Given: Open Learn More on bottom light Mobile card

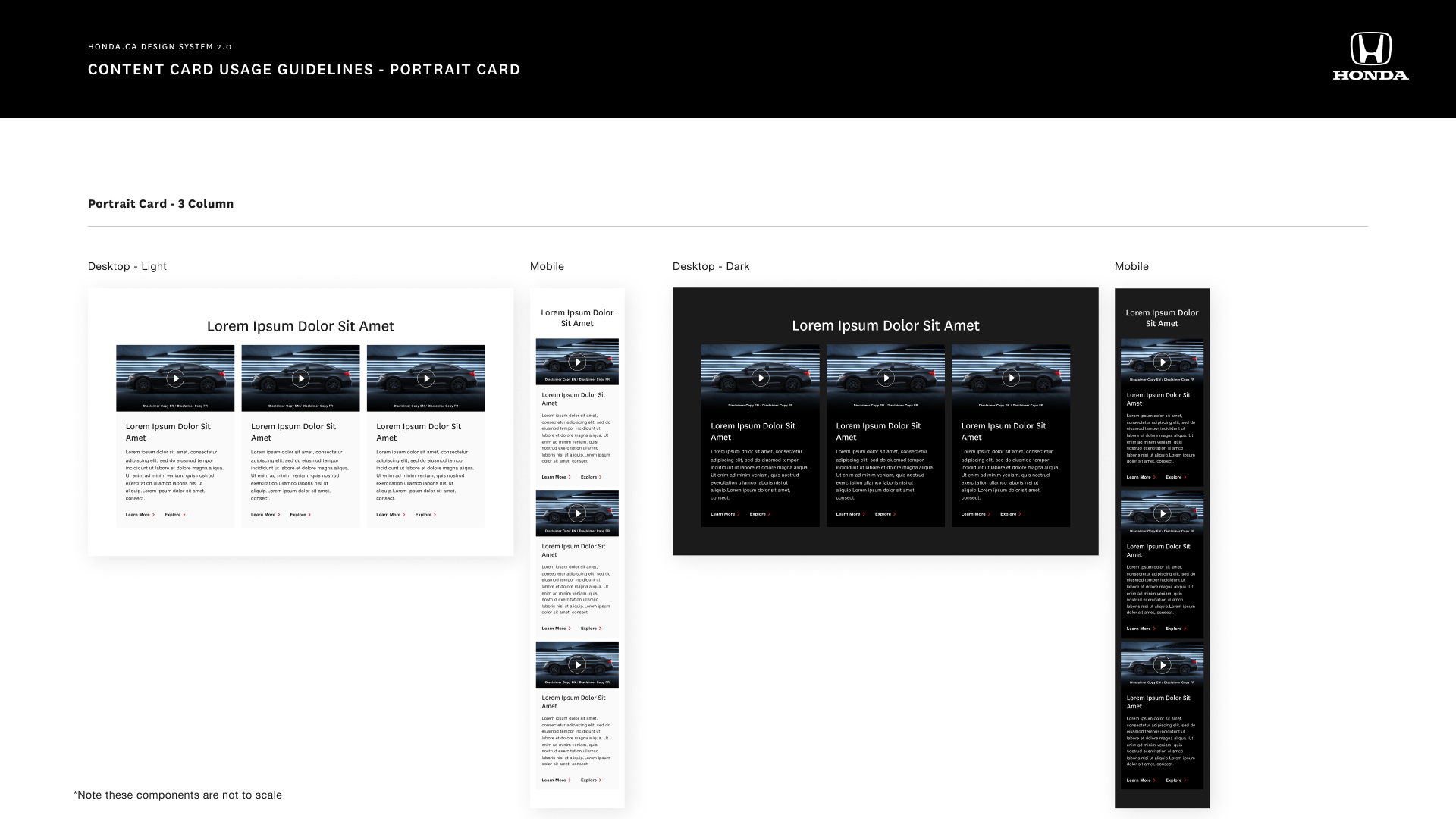Looking at the screenshot, I should [556, 780].
